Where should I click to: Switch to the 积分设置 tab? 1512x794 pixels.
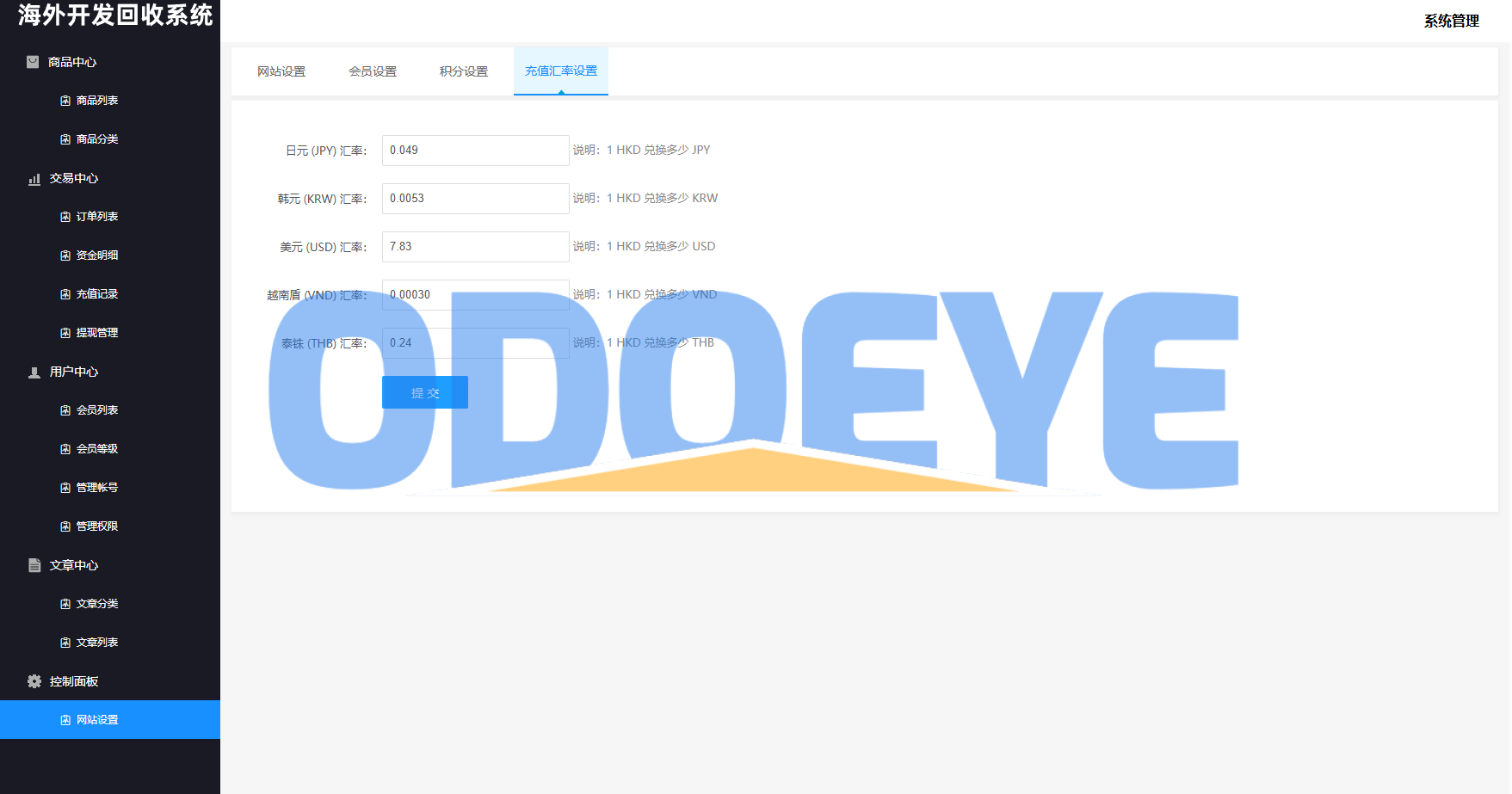[464, 71]
